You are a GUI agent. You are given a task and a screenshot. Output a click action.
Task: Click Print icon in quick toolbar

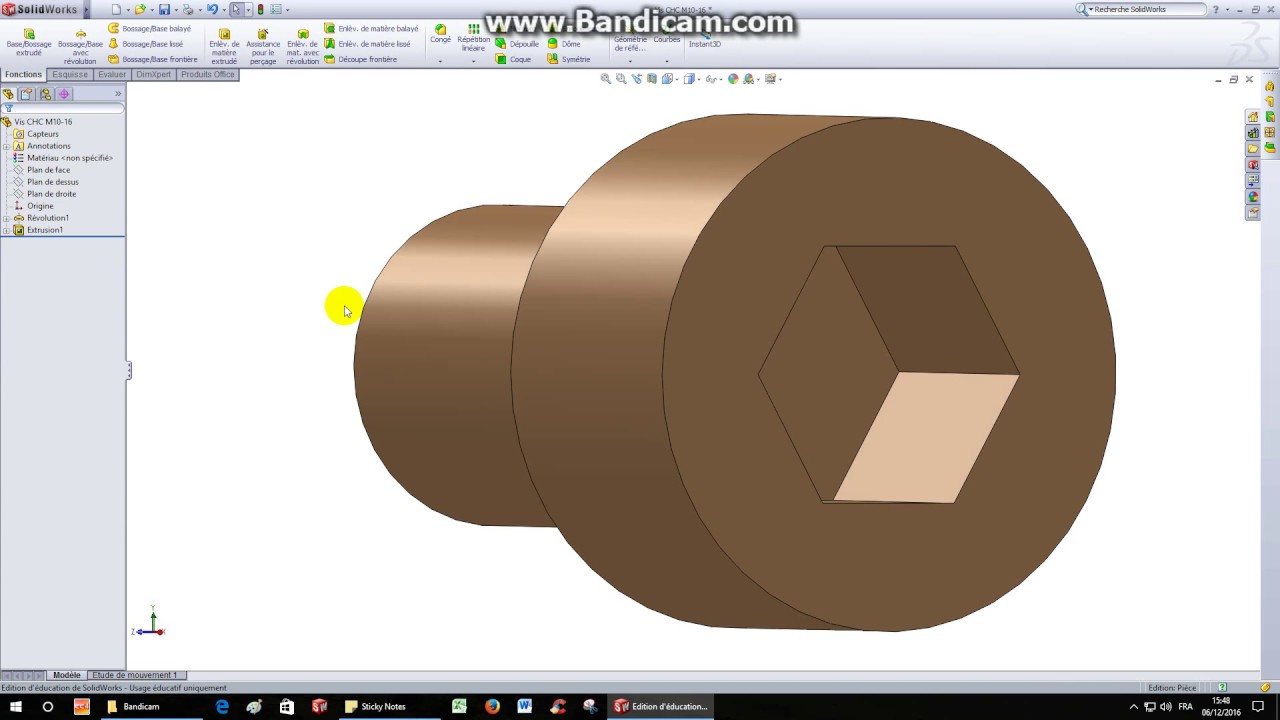tap(188, 9)
